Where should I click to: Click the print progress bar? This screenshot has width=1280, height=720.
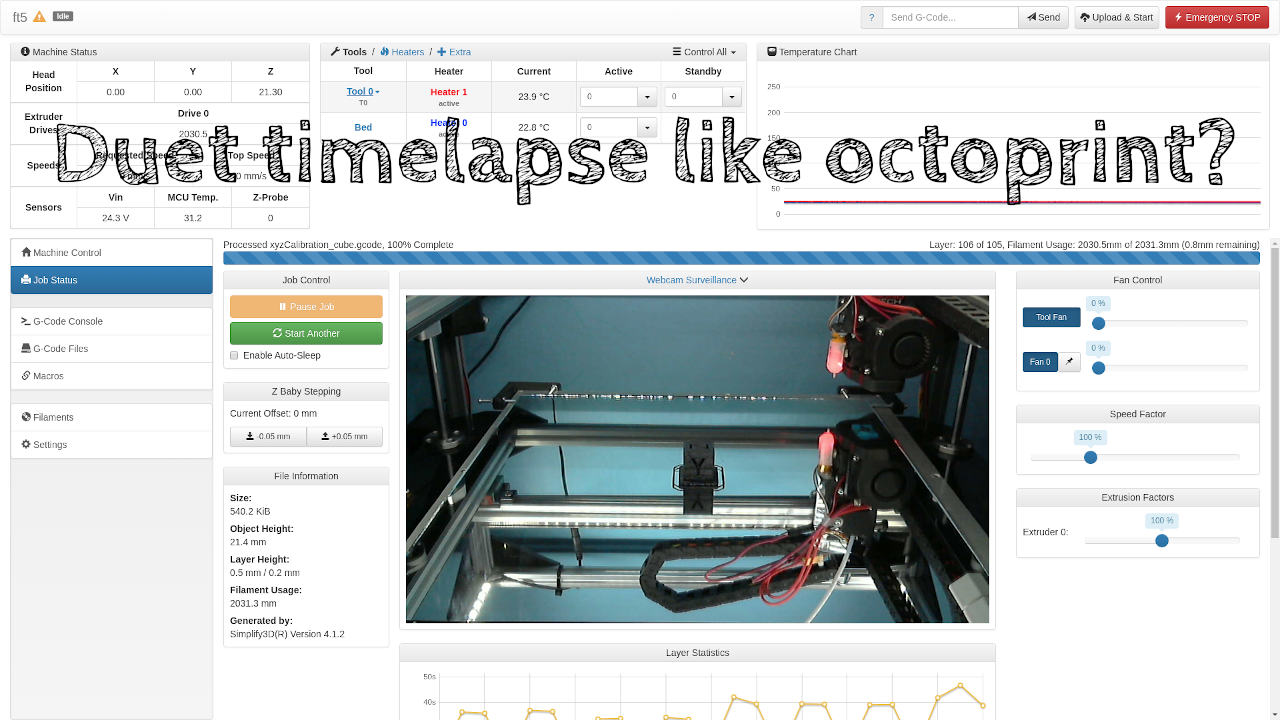[x=741, y=258]
